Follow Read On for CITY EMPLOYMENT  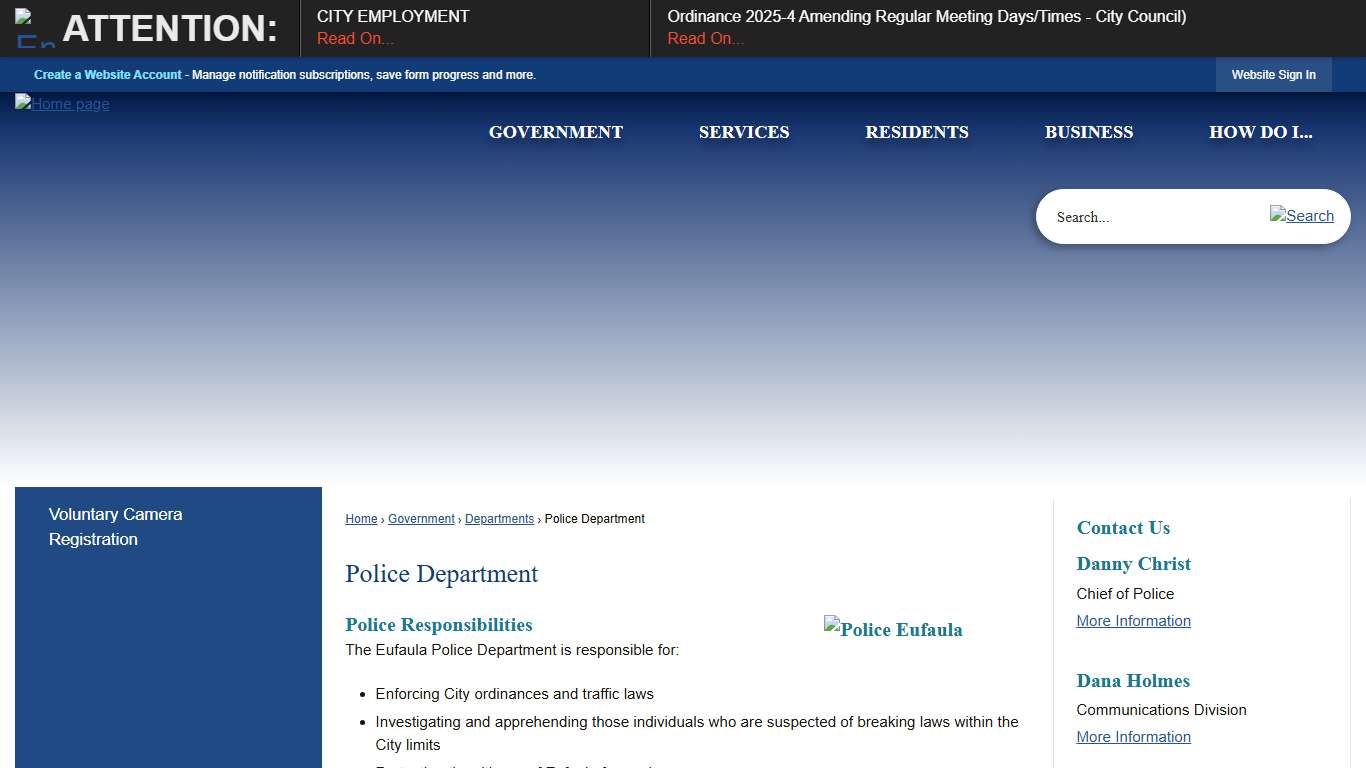(354, 38)
